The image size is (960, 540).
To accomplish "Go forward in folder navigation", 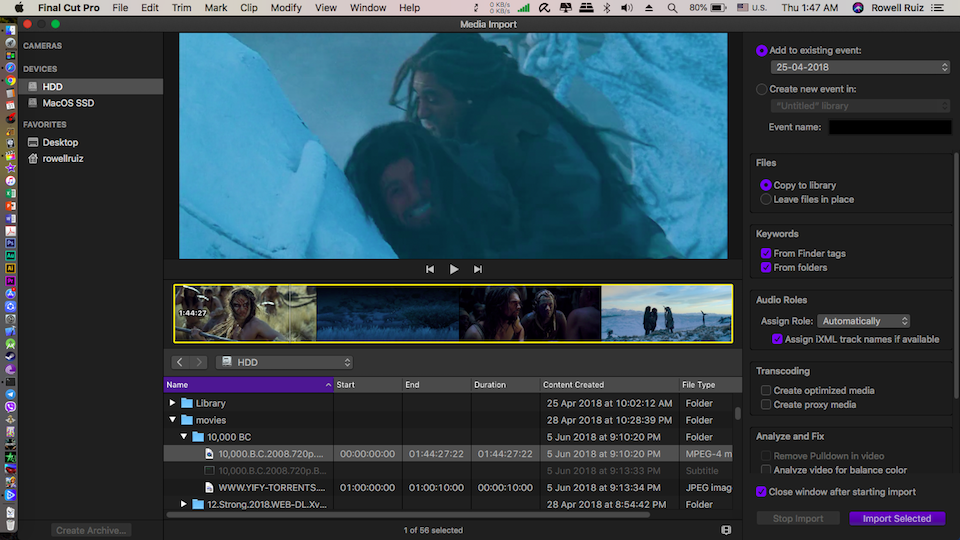I will coord(198,362).
